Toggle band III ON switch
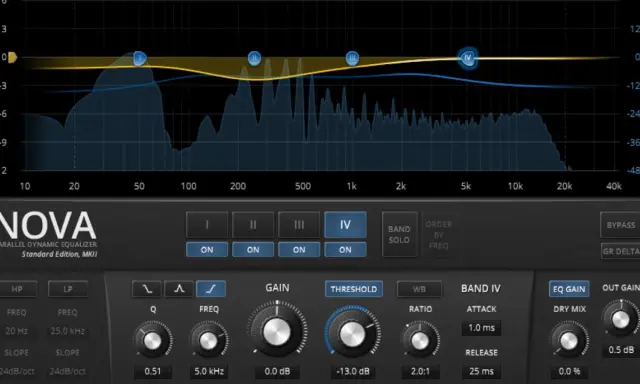640x384 pixels. [x=299, y=250]
